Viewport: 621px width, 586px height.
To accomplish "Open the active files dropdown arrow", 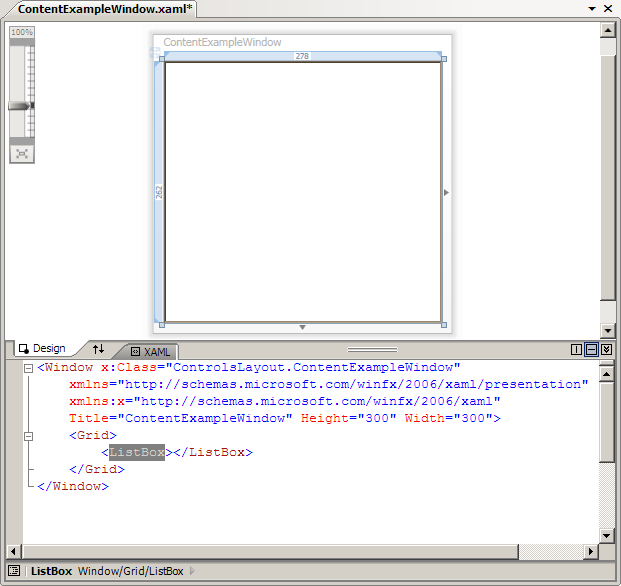I will [x=592, y=8].
